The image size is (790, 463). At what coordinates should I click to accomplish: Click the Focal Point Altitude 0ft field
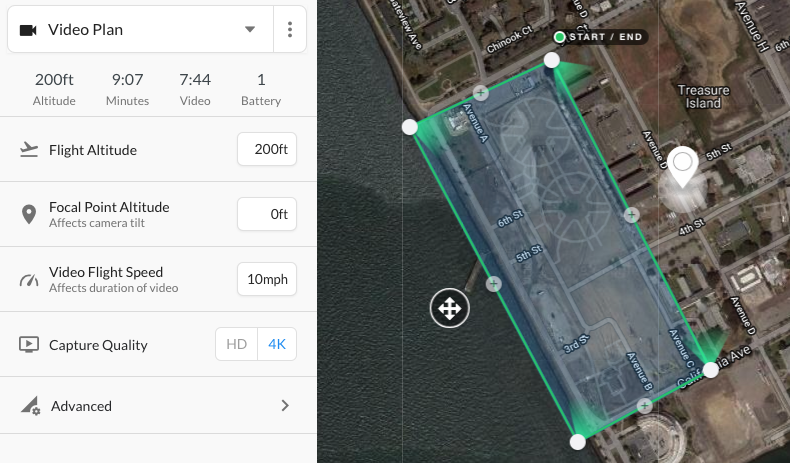click(267, 214)
